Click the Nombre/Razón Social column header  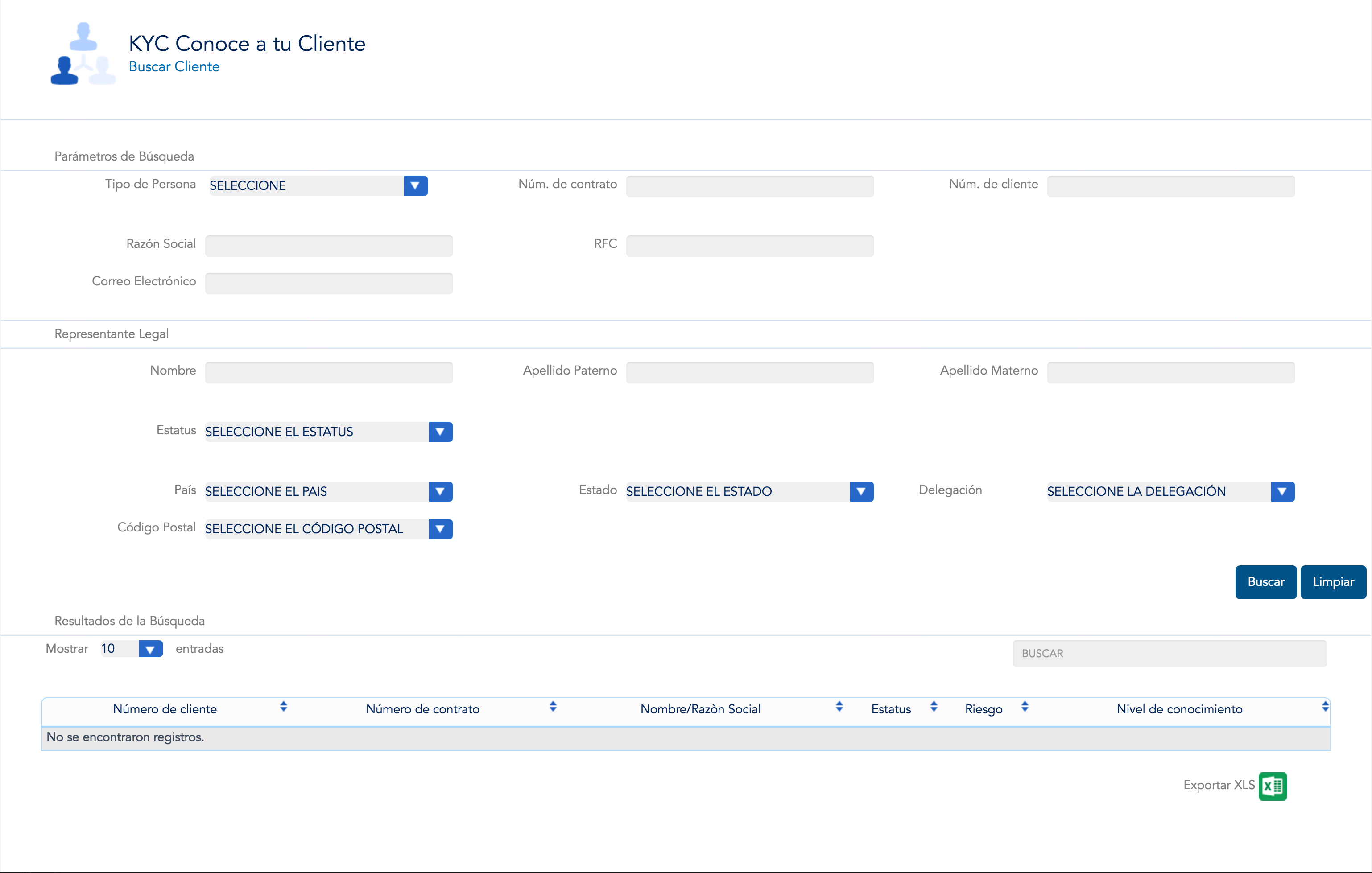point(701,709)
